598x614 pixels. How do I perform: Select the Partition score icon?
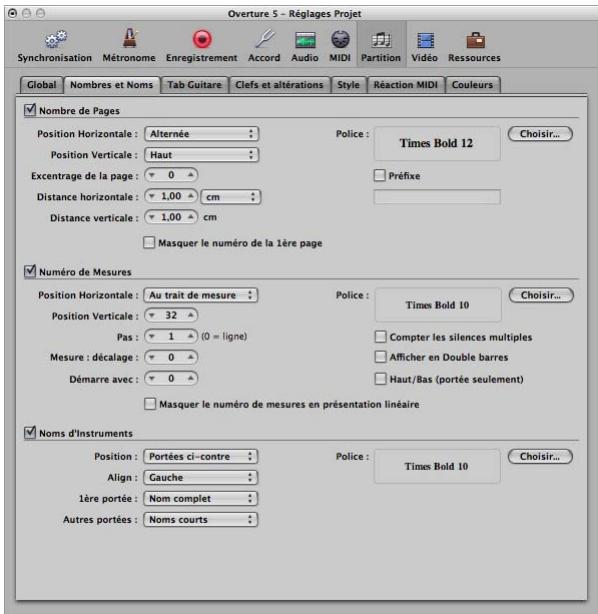point(381,40)
